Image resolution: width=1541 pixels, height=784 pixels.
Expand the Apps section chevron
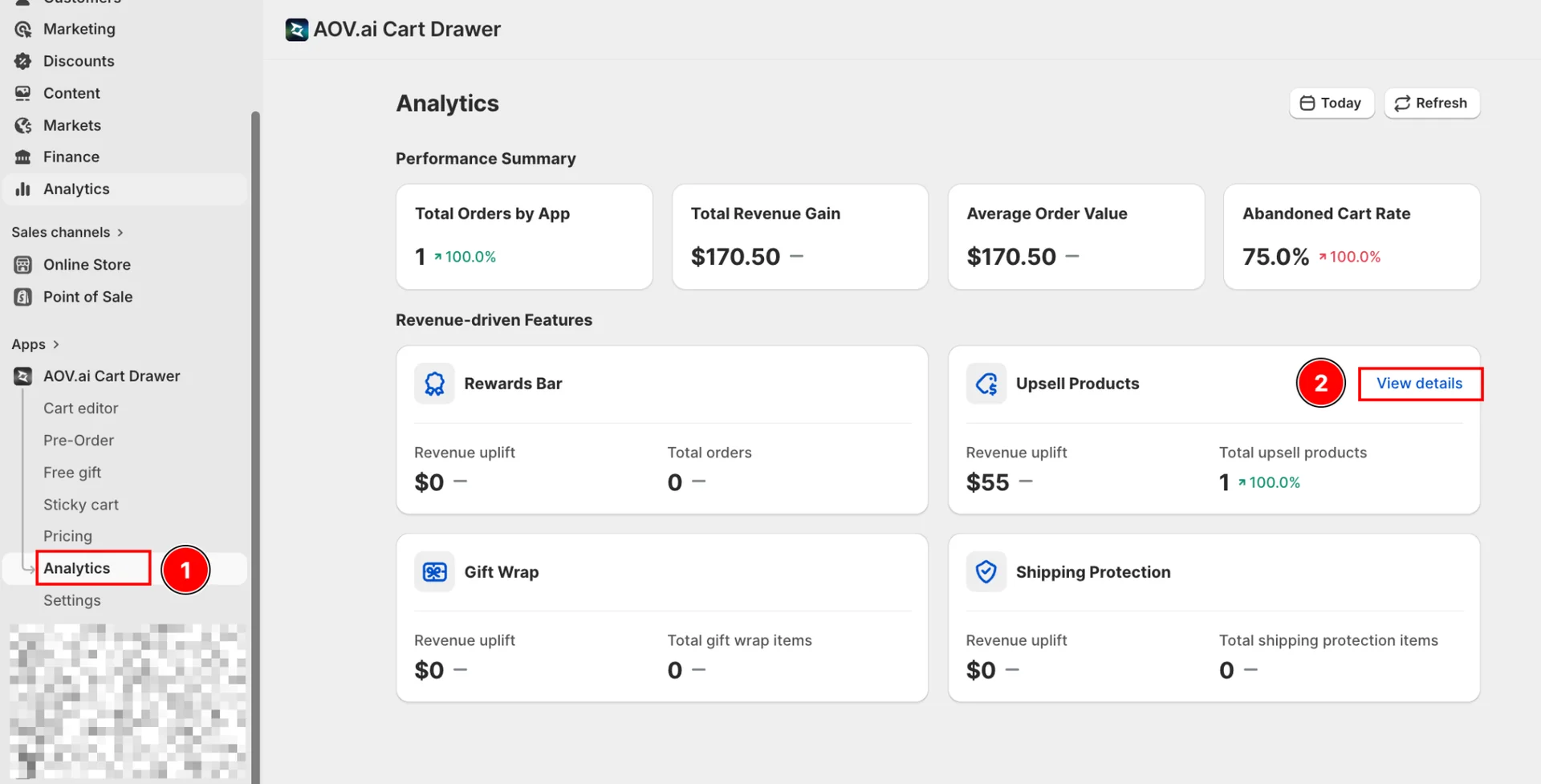pos(56,344)
